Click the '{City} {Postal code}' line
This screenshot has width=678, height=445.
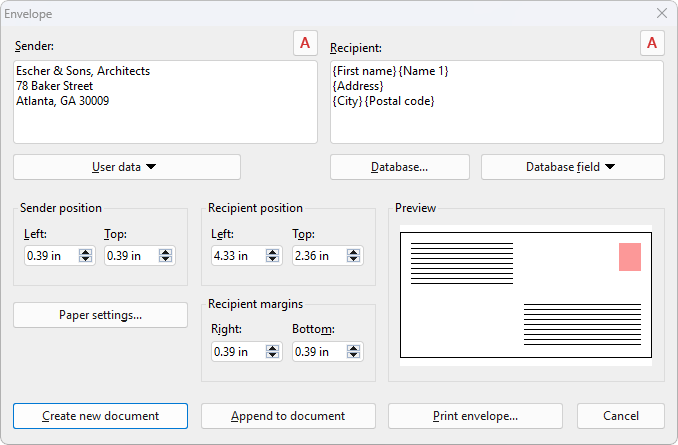pos(383,101)
